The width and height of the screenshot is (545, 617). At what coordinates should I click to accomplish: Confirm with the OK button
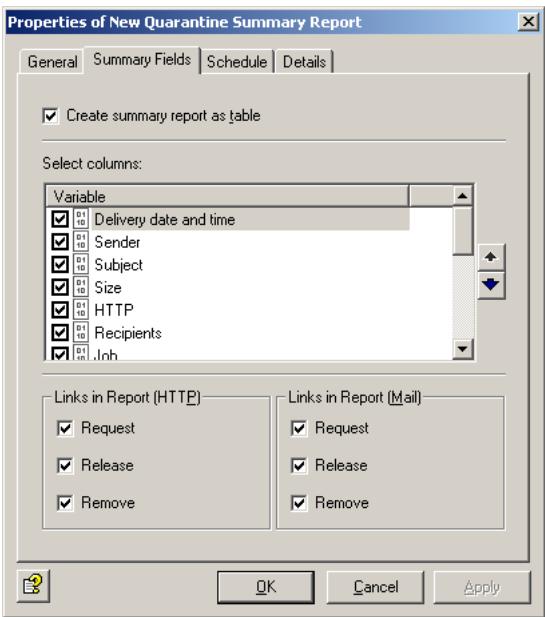pos(266,587)
